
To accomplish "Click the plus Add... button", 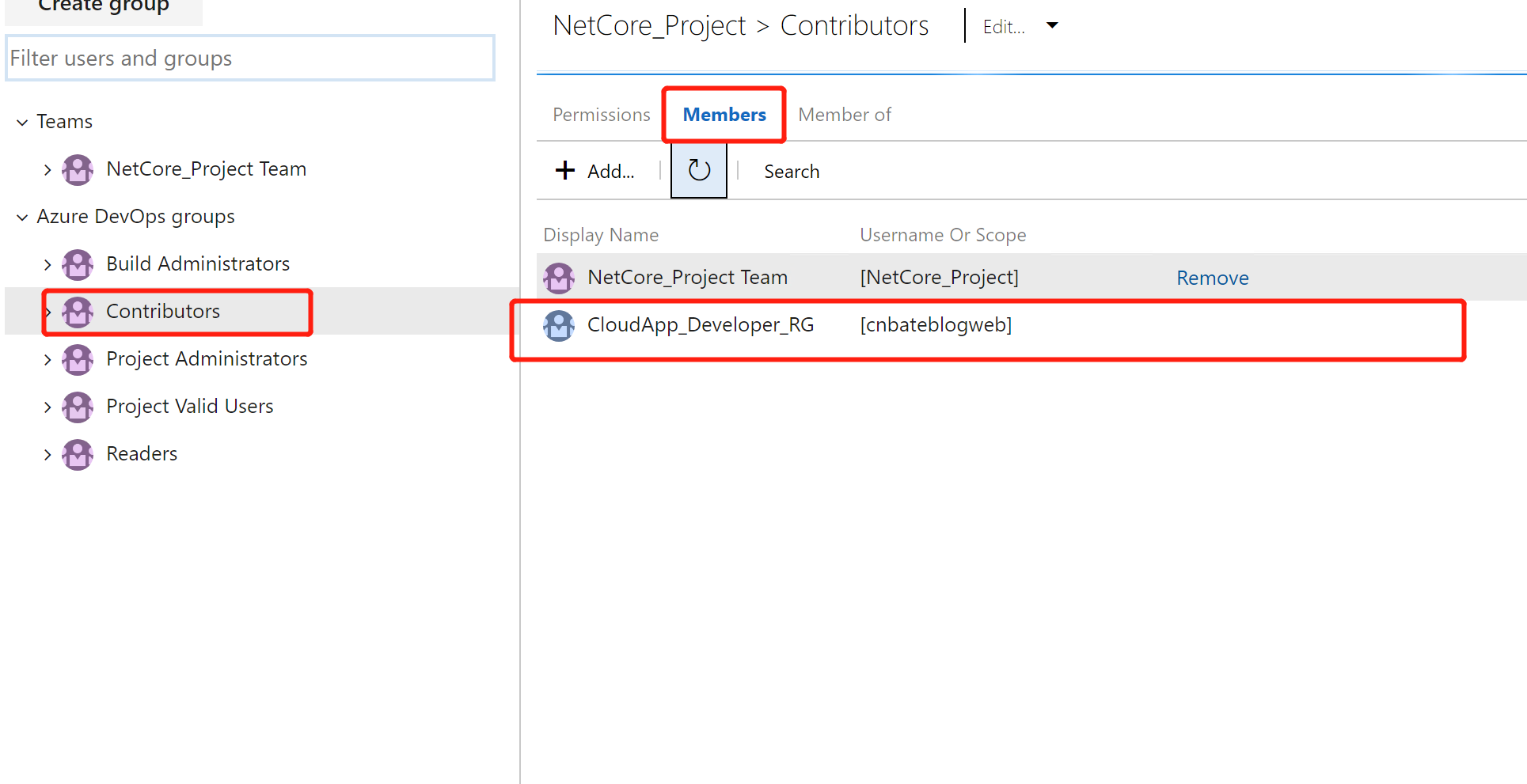I will [595, 171].
